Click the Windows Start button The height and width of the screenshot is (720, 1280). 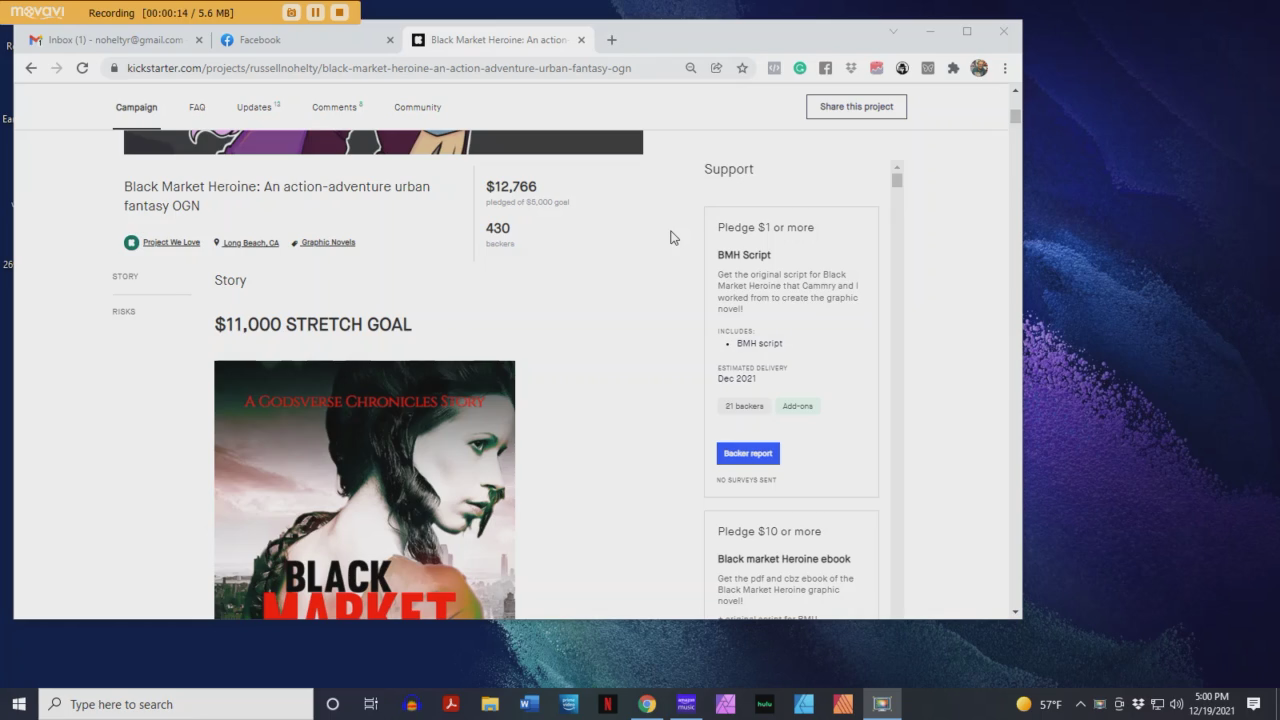(18, 704)
